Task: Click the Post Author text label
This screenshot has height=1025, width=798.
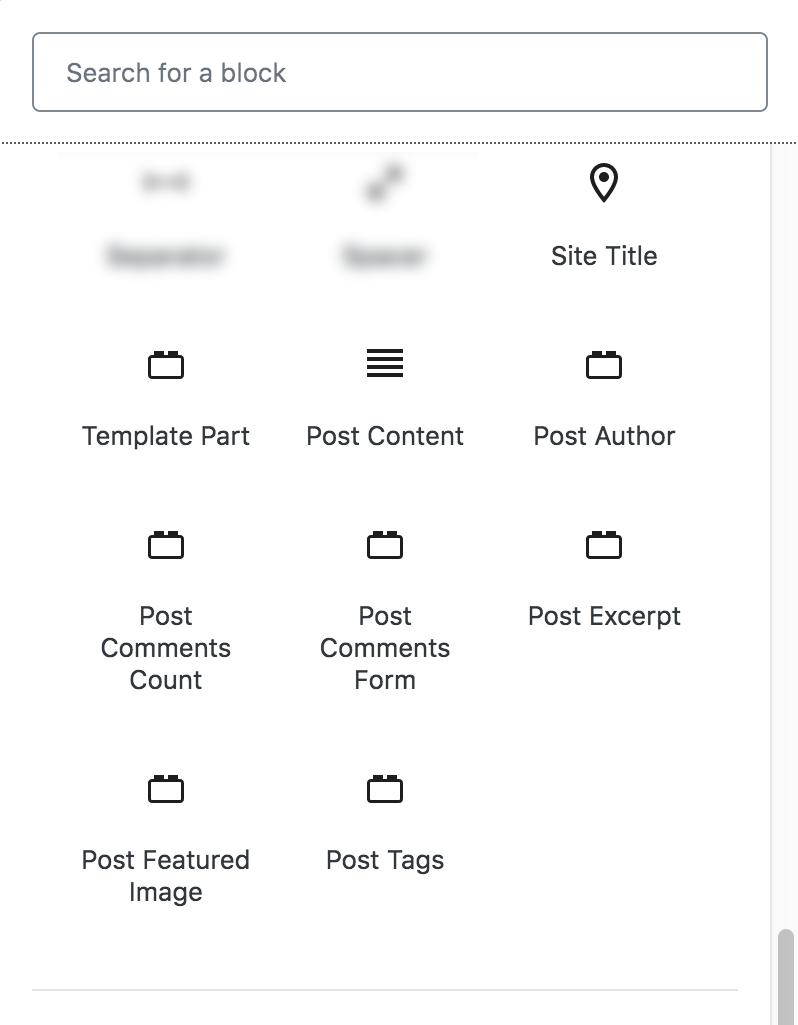Action: 604,436
